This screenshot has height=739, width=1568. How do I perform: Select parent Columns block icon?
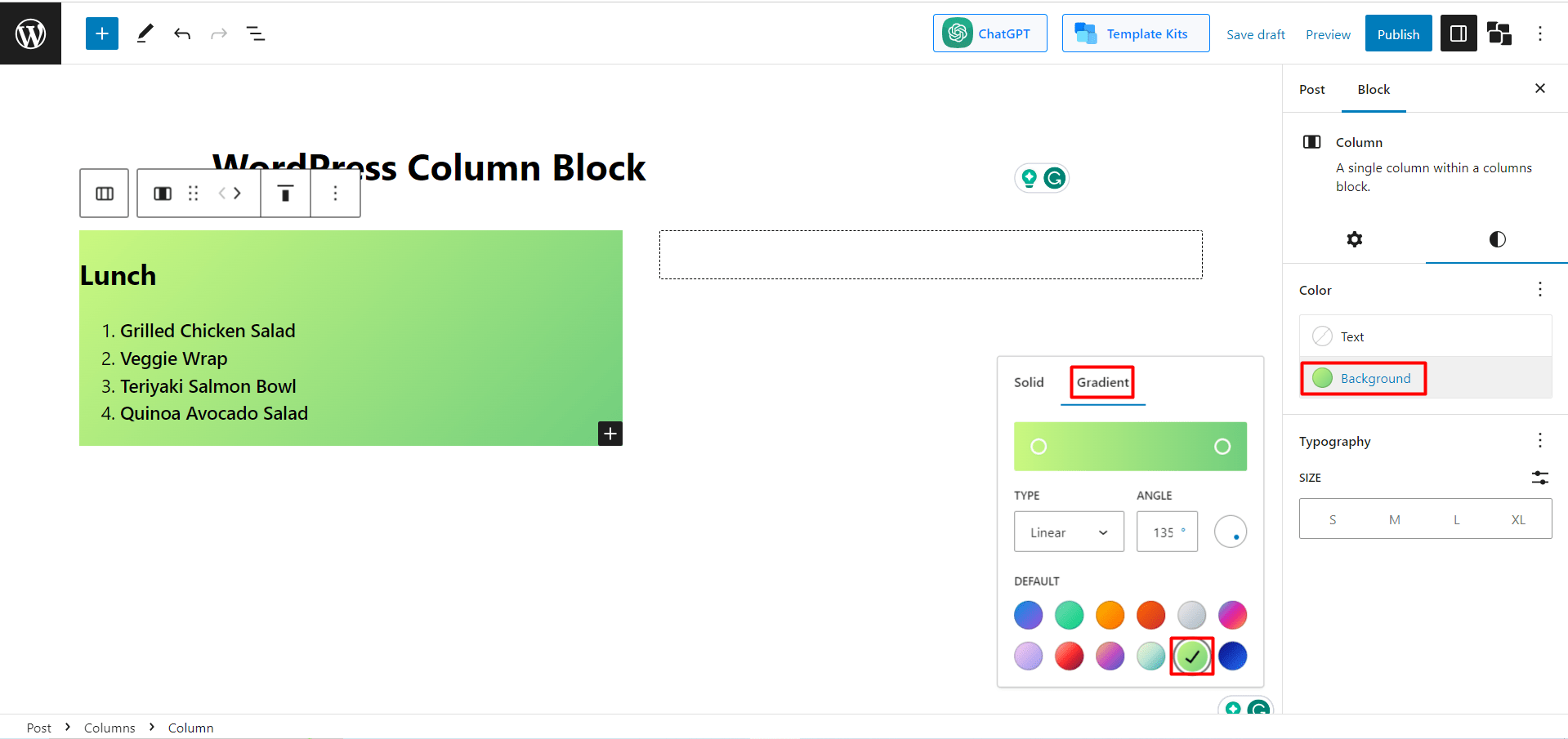(x=105, y=194)
